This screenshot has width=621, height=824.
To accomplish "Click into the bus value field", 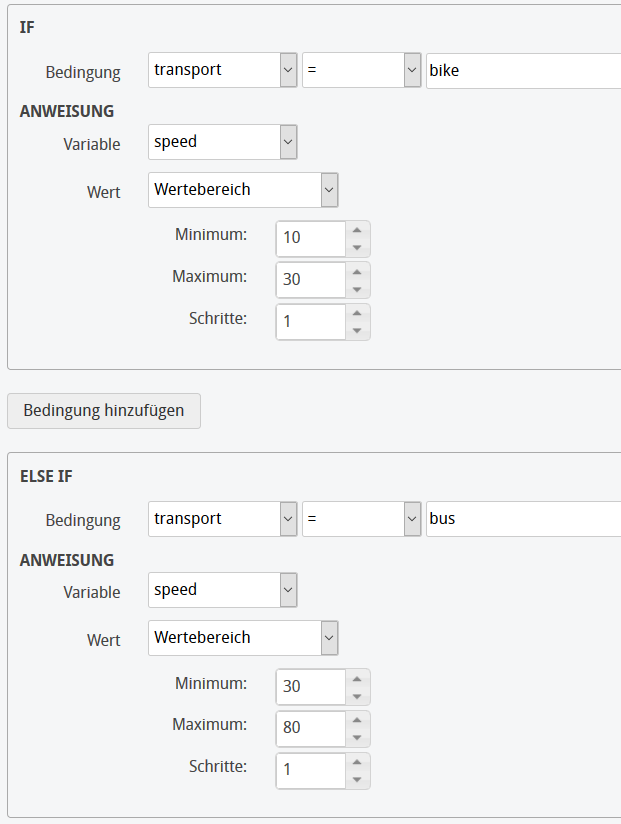I will 520,518.
